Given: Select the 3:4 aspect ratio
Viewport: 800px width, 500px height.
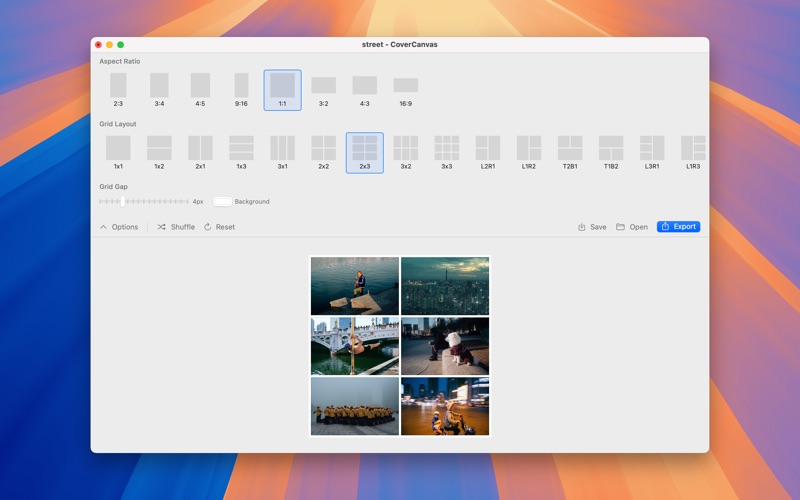Looking at the screenshot, I should coord(159,90).
